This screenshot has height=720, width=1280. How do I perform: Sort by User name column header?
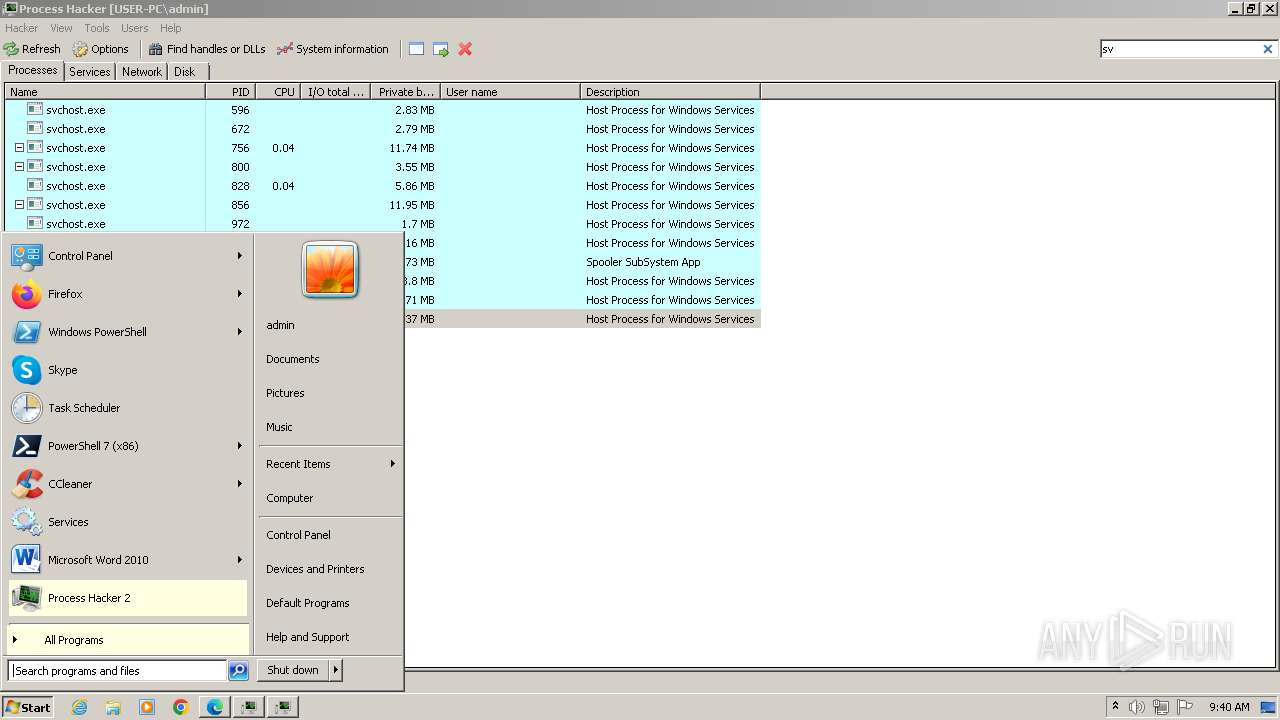click(x=510, y=92)
